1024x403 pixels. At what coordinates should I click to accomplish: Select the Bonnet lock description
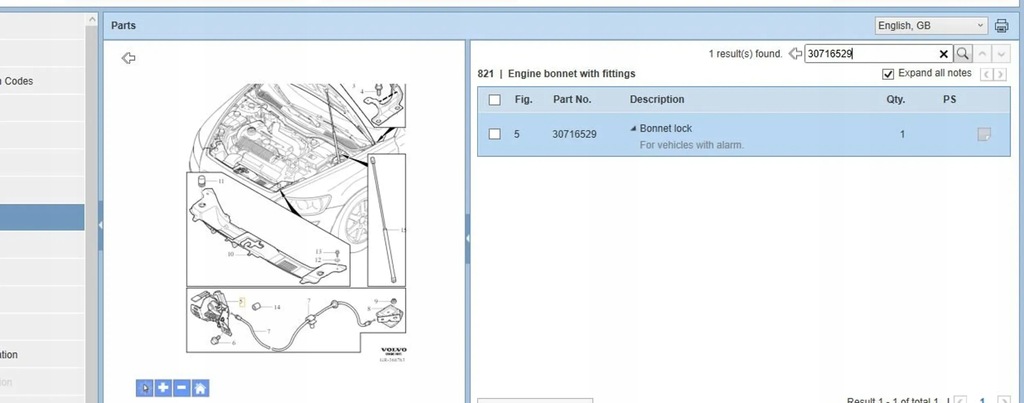pos(665,129)
